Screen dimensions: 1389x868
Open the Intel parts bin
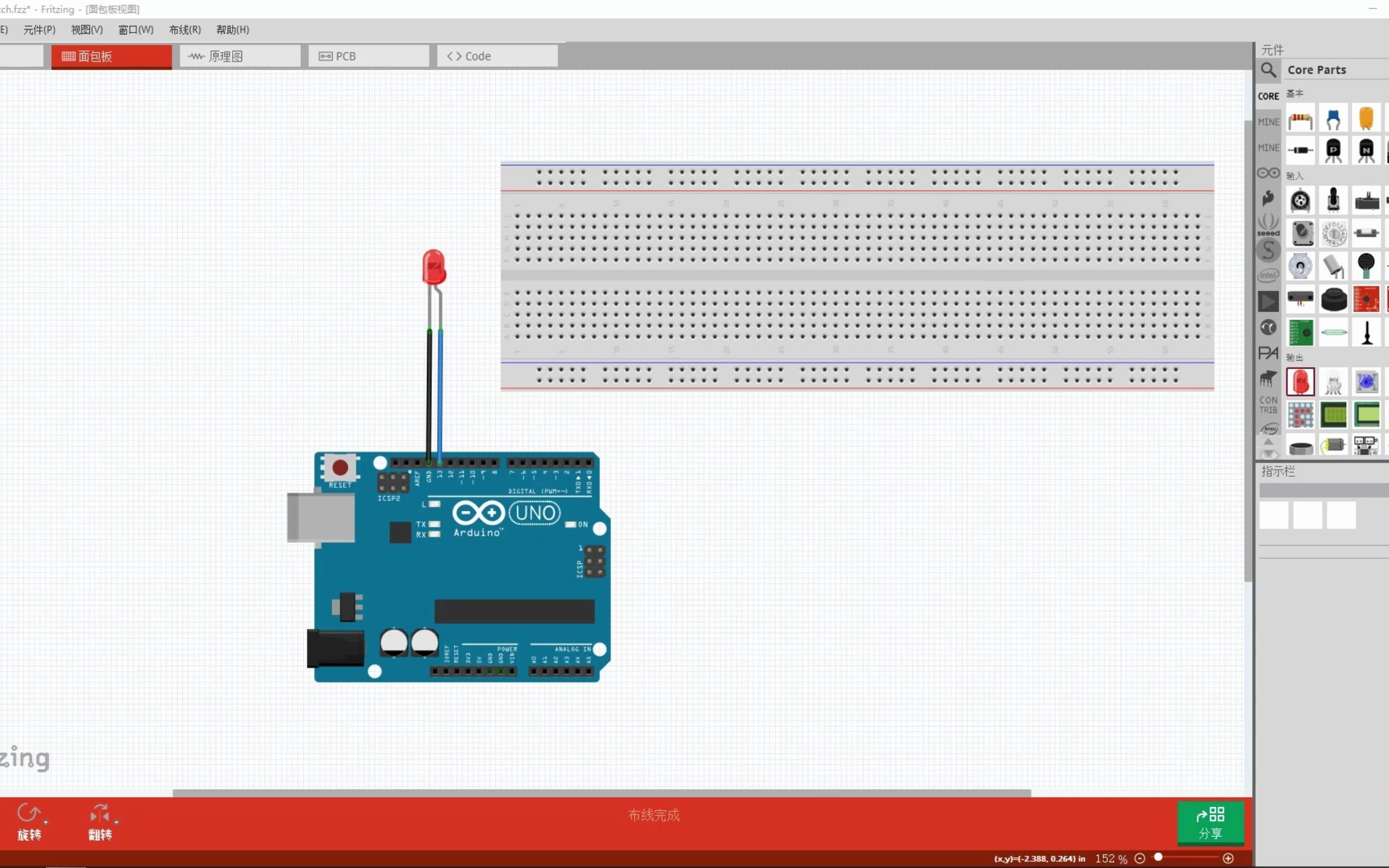tap(1268, 275)
